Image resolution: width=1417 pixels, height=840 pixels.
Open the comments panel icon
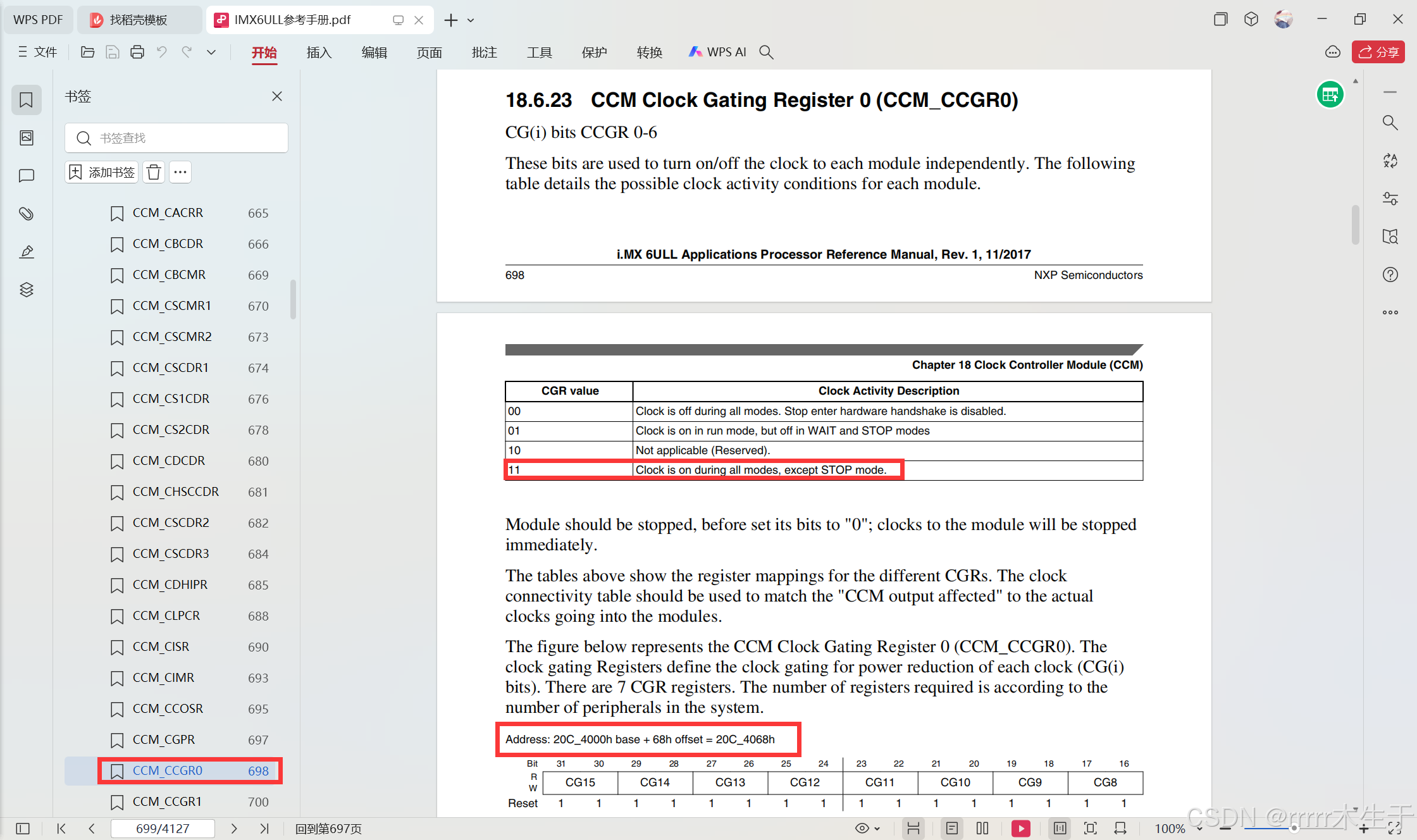[26, 176]
